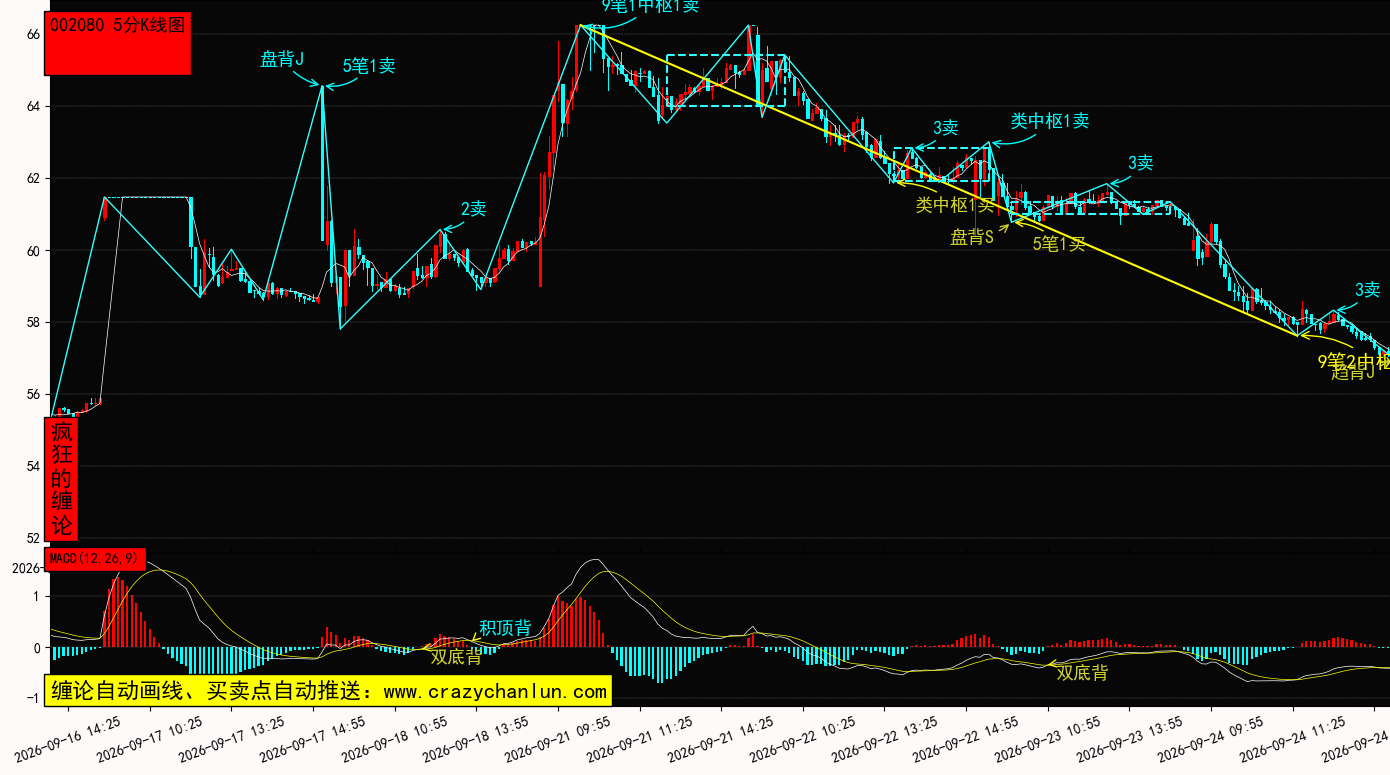Open the www.crazychanlun.com yellow banner link

point(327,691)
